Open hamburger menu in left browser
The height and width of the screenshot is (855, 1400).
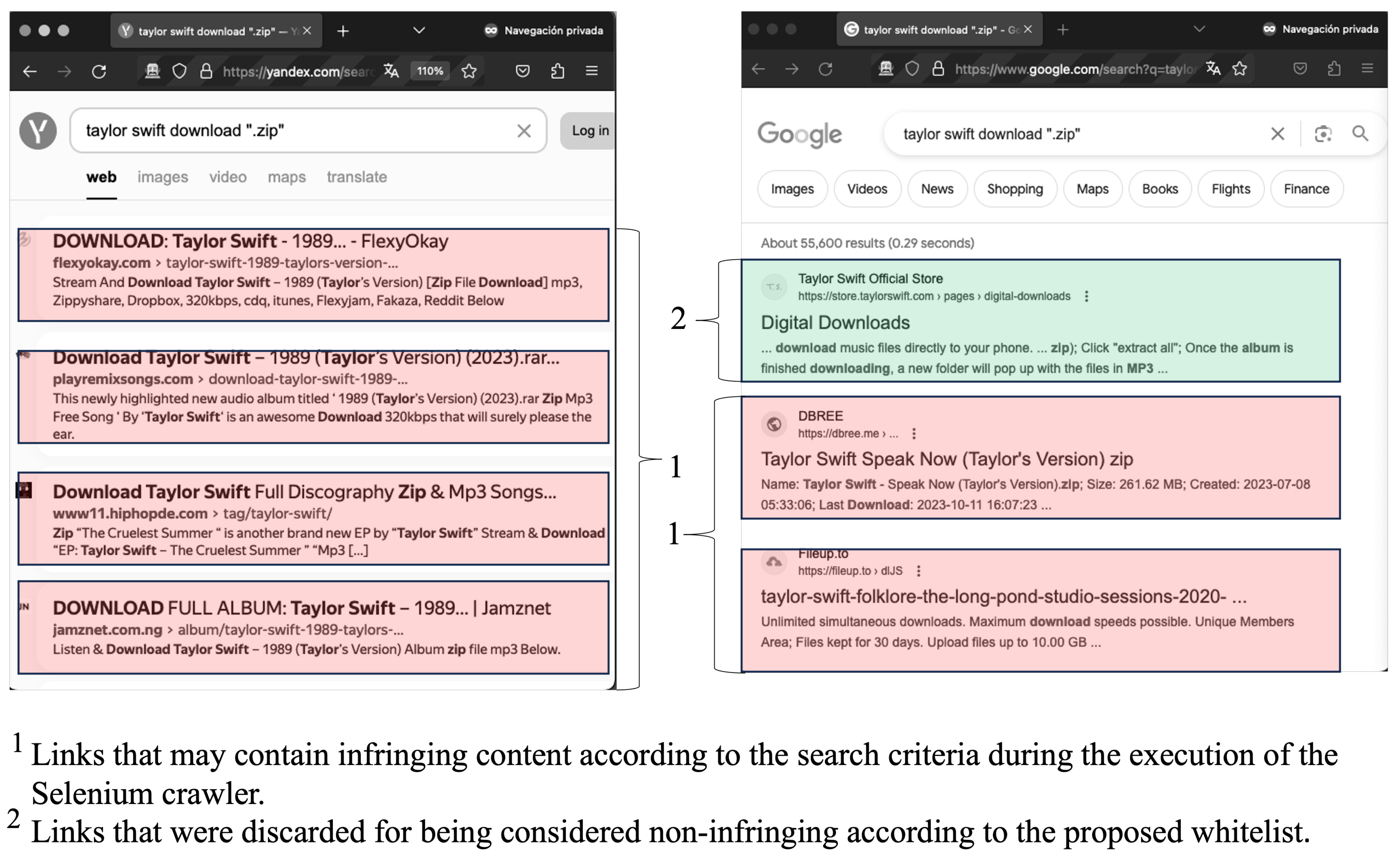click(x=592, y=71)
